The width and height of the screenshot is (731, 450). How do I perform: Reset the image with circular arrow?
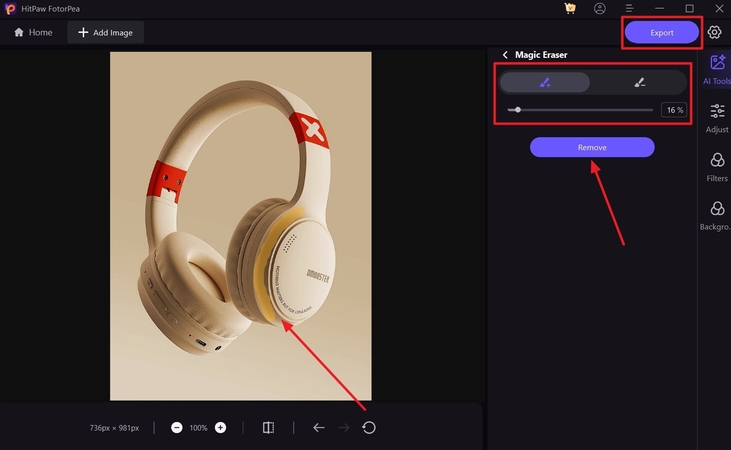pyautogui.click(x=369, y=428)
